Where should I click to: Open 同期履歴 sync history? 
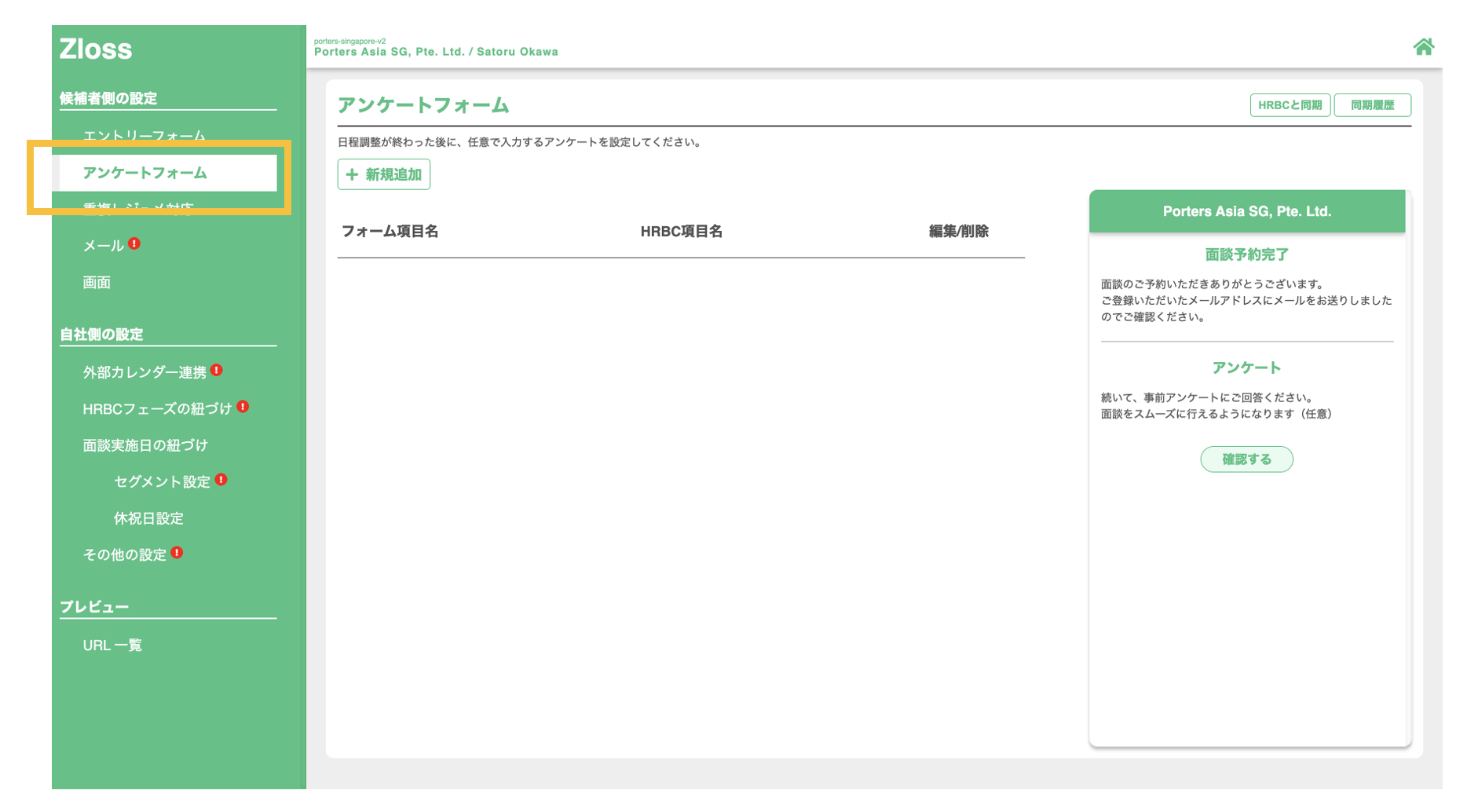(1372, 105)
